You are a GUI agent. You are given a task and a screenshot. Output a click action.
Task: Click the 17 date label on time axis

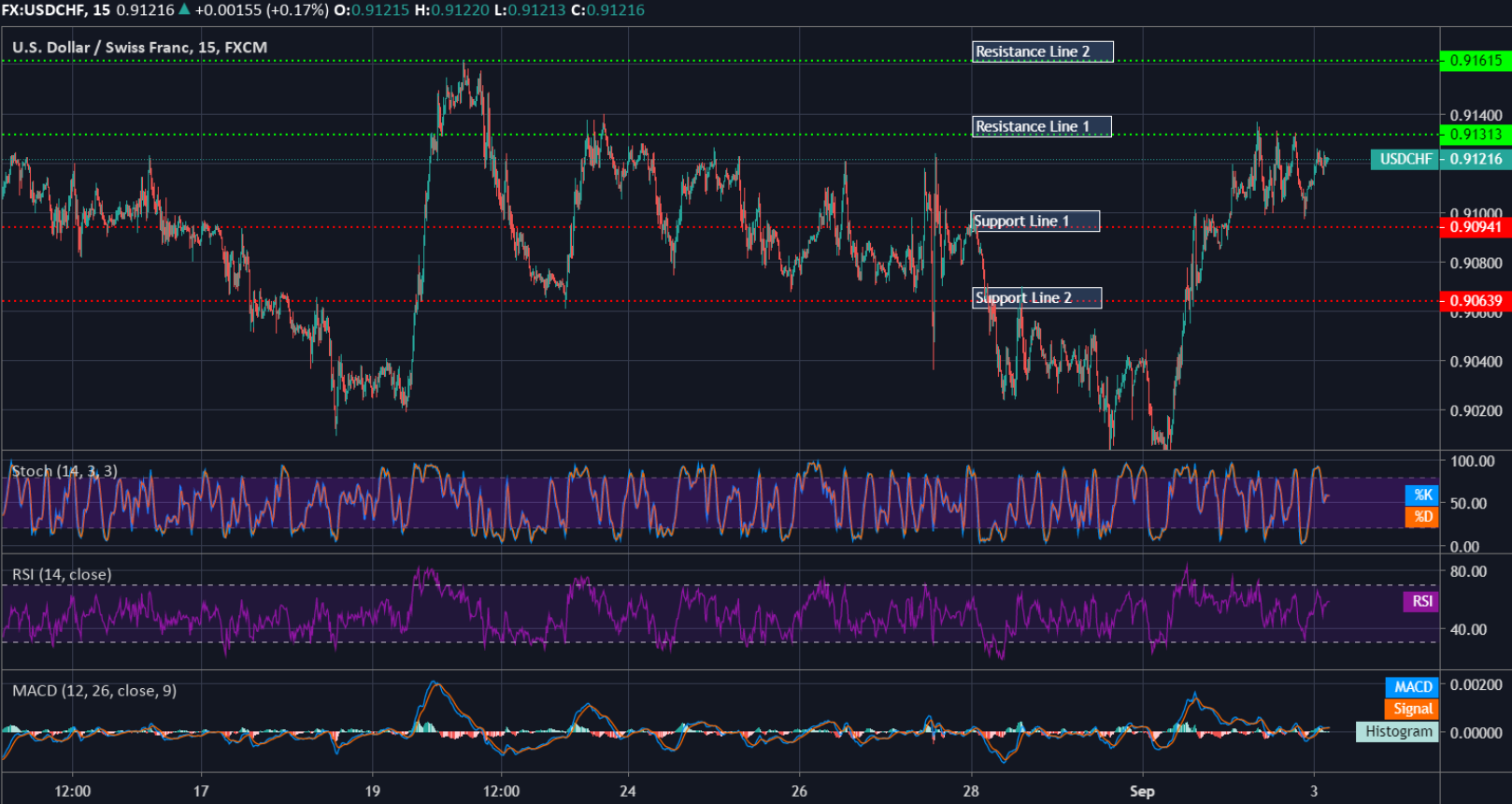pos(201,792)
